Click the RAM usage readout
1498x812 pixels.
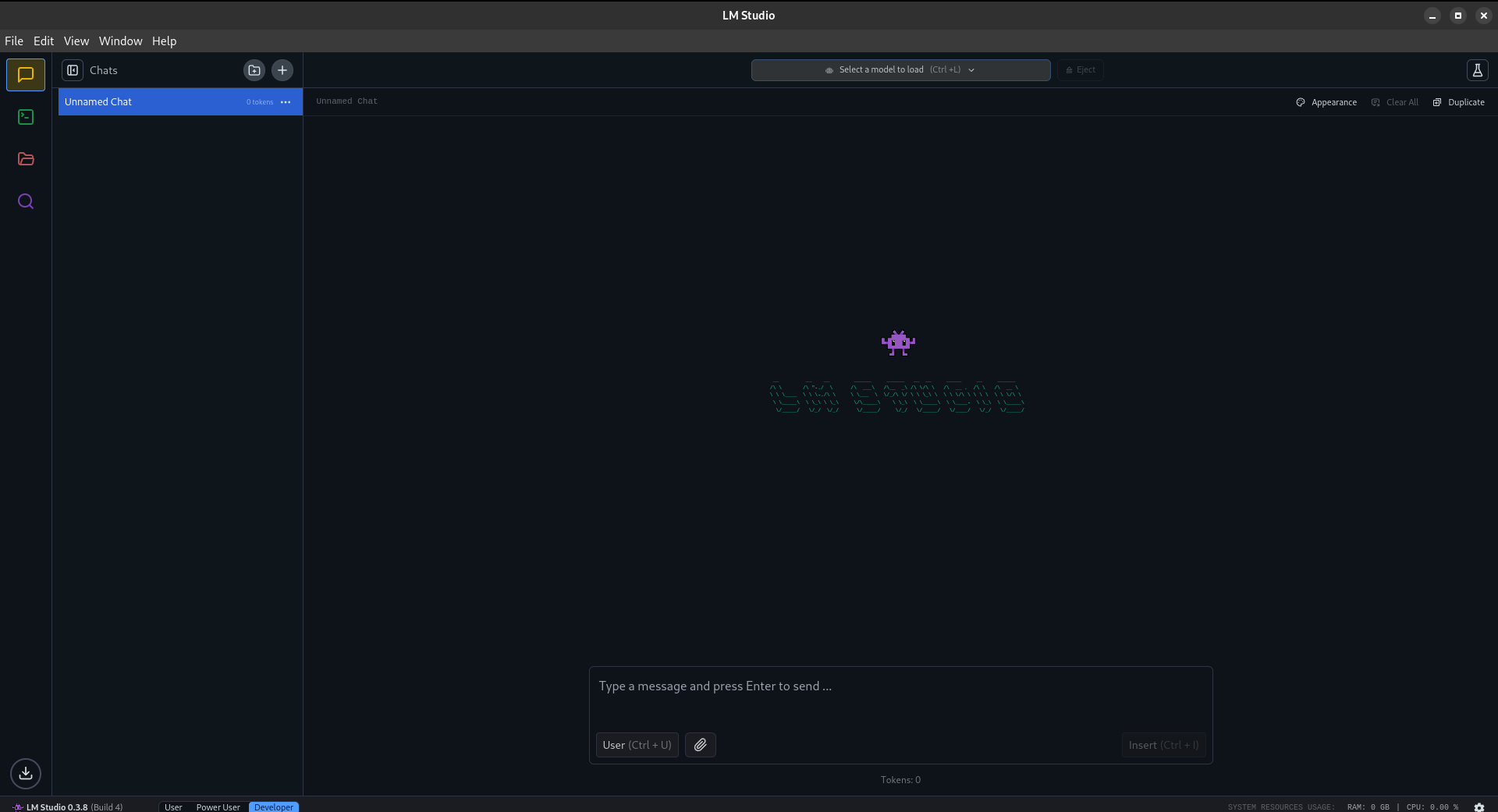(1368, 807)
